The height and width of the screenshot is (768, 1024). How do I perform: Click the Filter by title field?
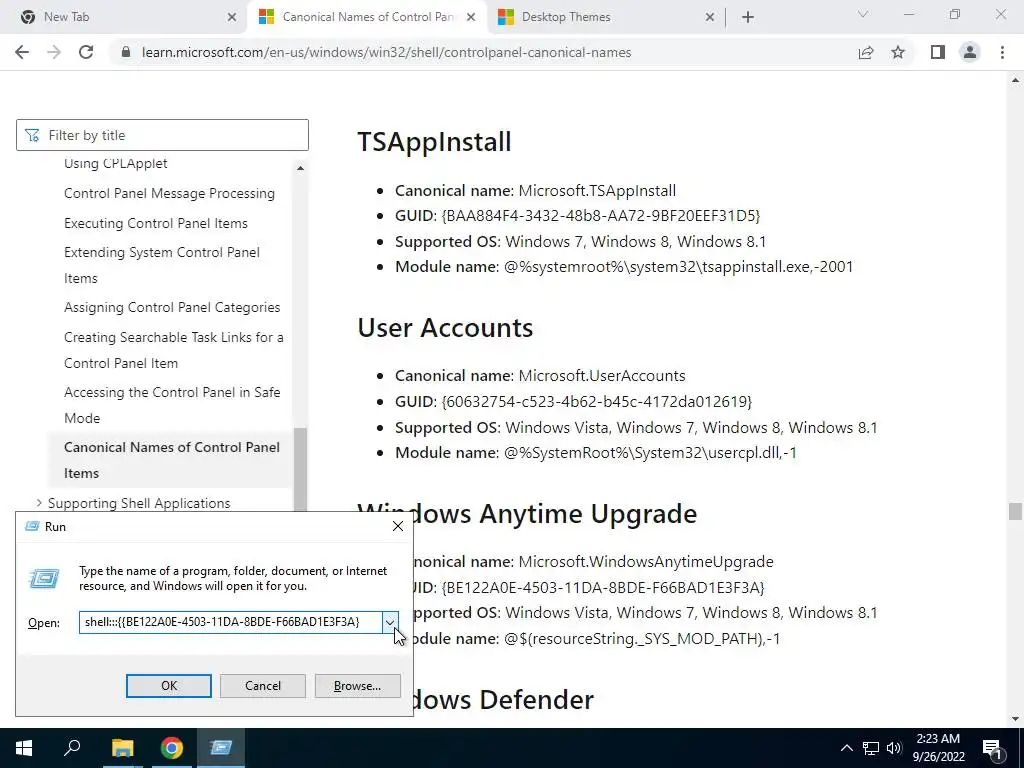point(162,135)
